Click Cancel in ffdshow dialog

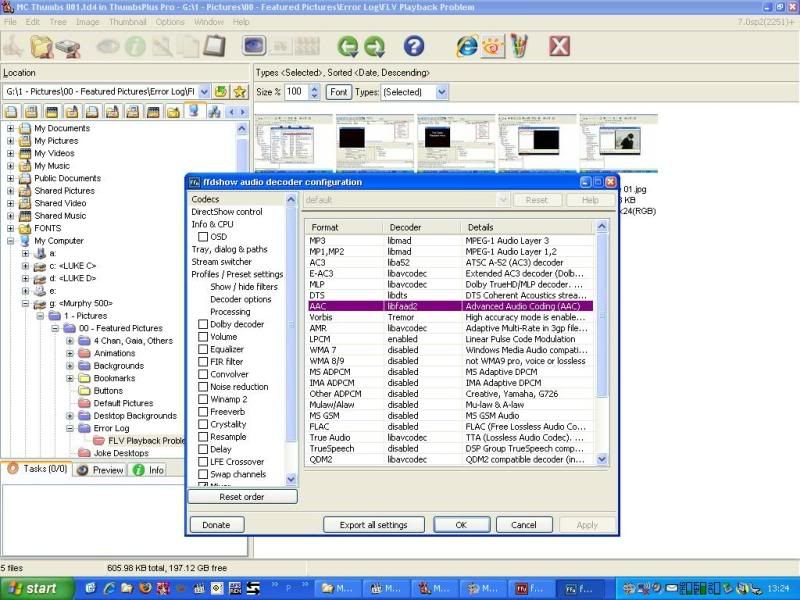click(524, 524)
